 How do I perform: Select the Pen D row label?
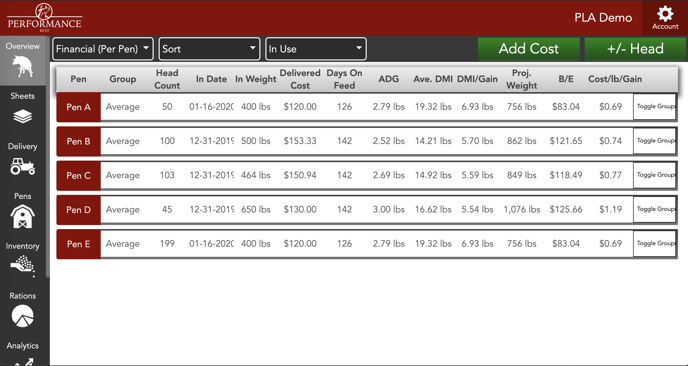[x=79, y=209]
